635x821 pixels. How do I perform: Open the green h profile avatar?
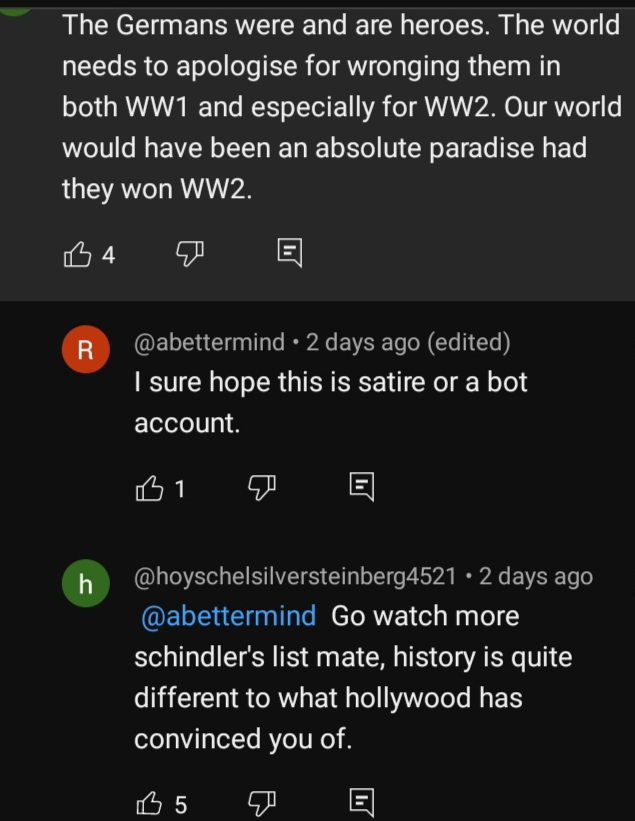[x=86, y=583]
